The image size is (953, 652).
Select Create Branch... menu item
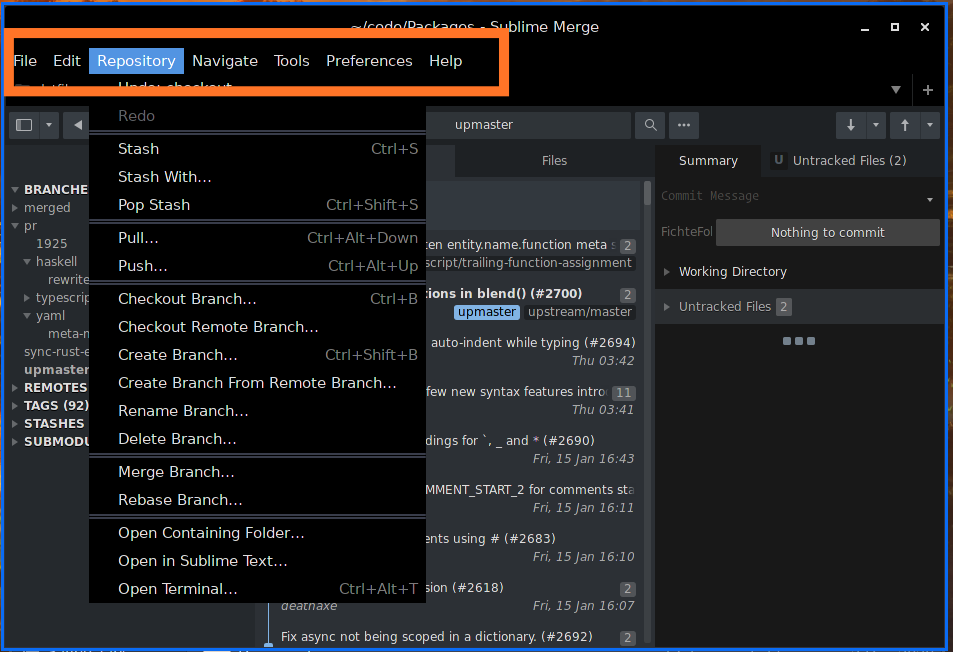coord(257,354)
